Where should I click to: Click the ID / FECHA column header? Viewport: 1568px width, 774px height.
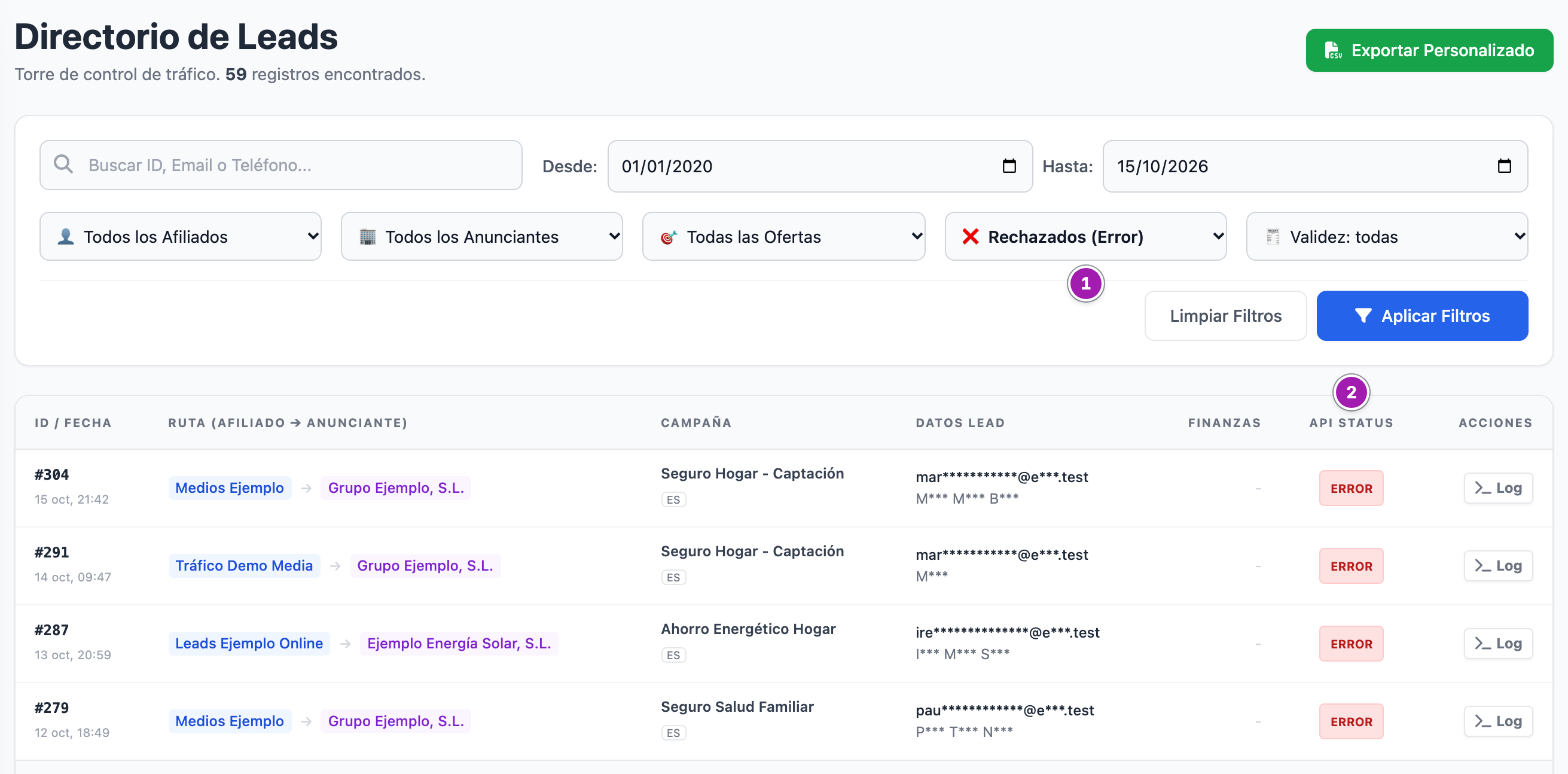click(x=73, y=423)
